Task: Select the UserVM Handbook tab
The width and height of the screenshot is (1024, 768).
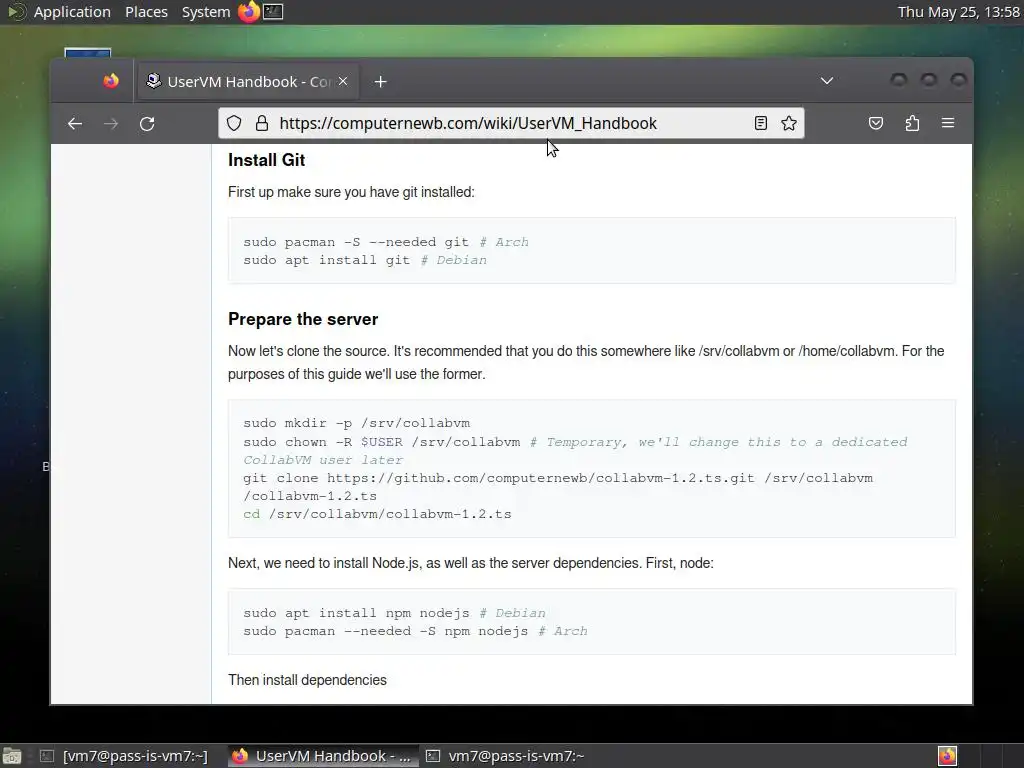Action: click(x=247, y=82)
